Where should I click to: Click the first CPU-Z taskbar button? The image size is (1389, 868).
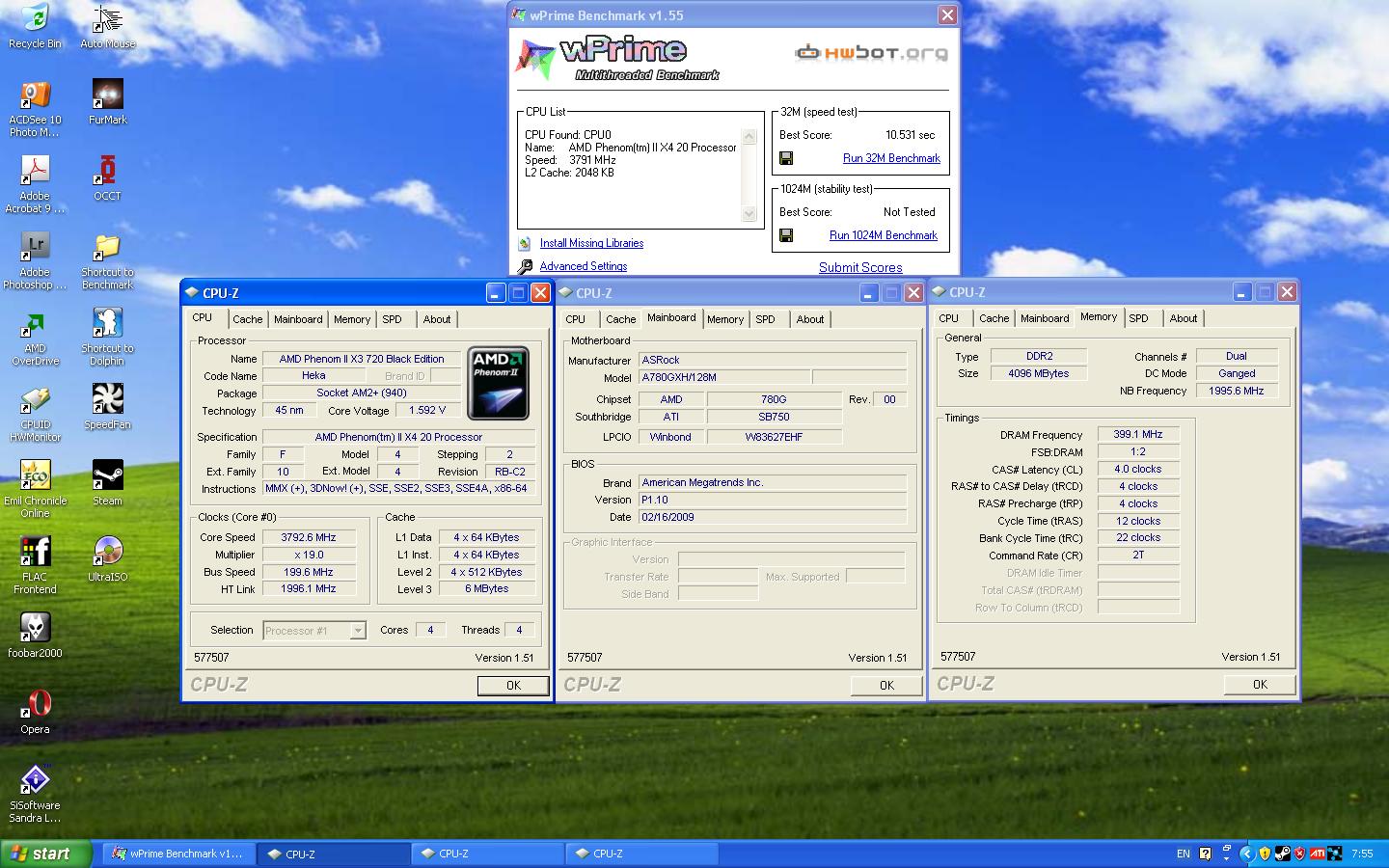point(334,854)
